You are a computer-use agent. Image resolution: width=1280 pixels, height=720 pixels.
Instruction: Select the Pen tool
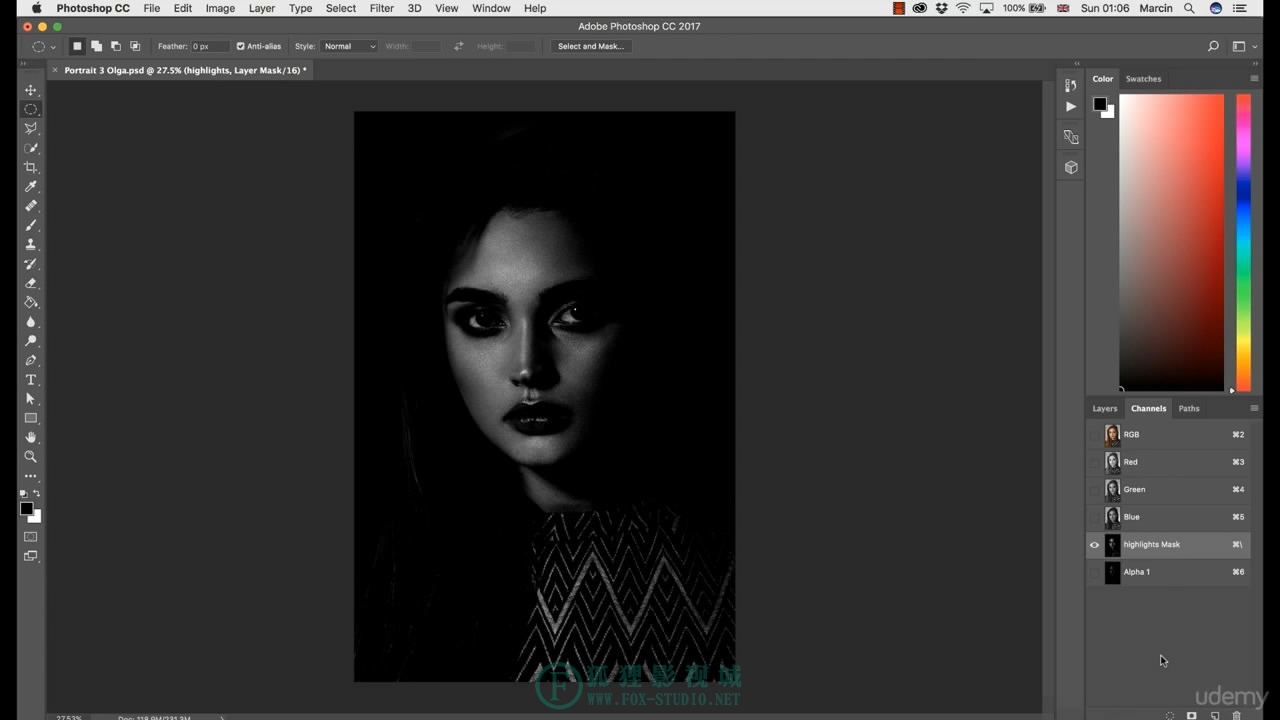coord(31,360)
